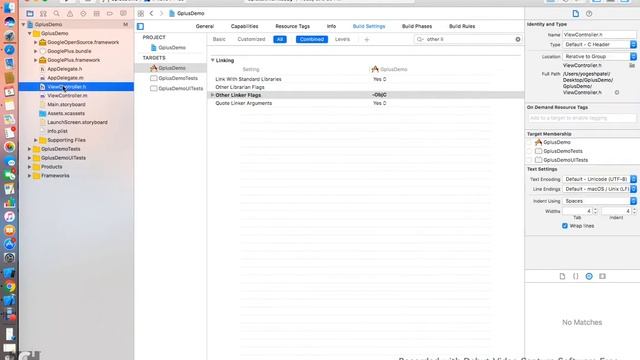640x360 pixels.
Task: Hide the project and targets list
Action: [140, 27]
